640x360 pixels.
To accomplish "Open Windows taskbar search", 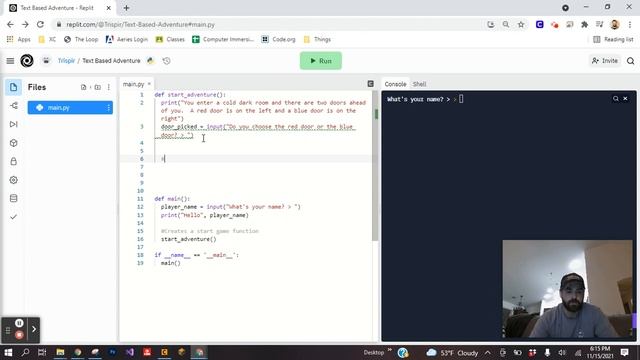I will [25, 352].
